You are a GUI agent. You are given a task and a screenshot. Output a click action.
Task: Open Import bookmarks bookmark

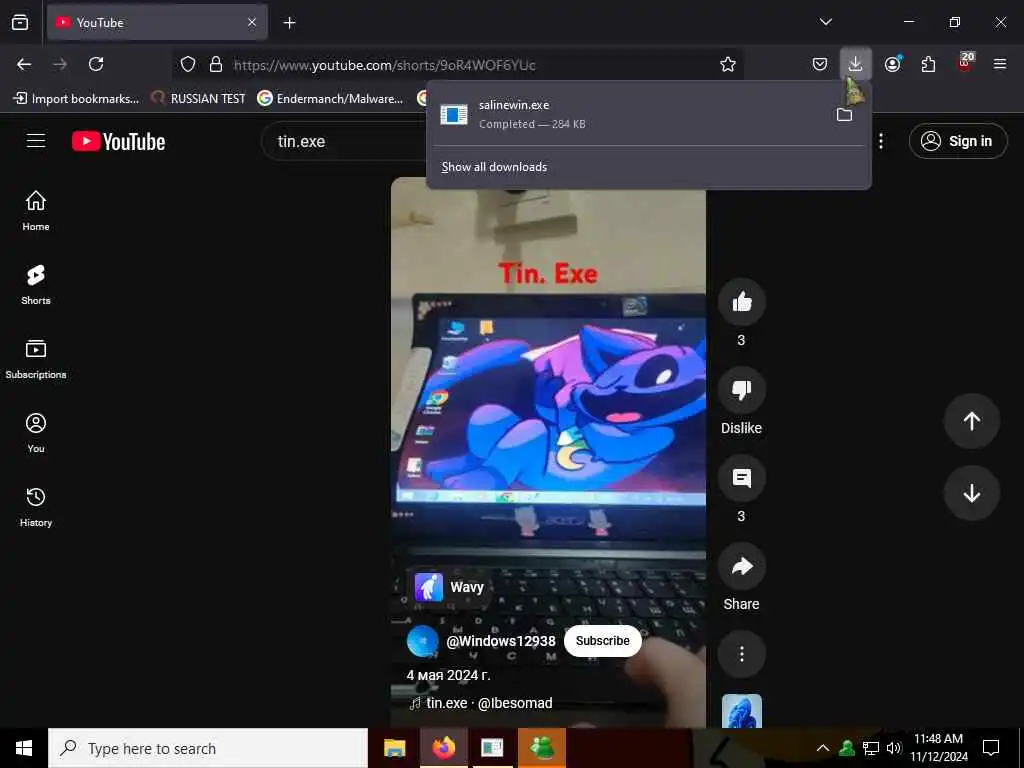pyautogui.click(x=76, y=99)
